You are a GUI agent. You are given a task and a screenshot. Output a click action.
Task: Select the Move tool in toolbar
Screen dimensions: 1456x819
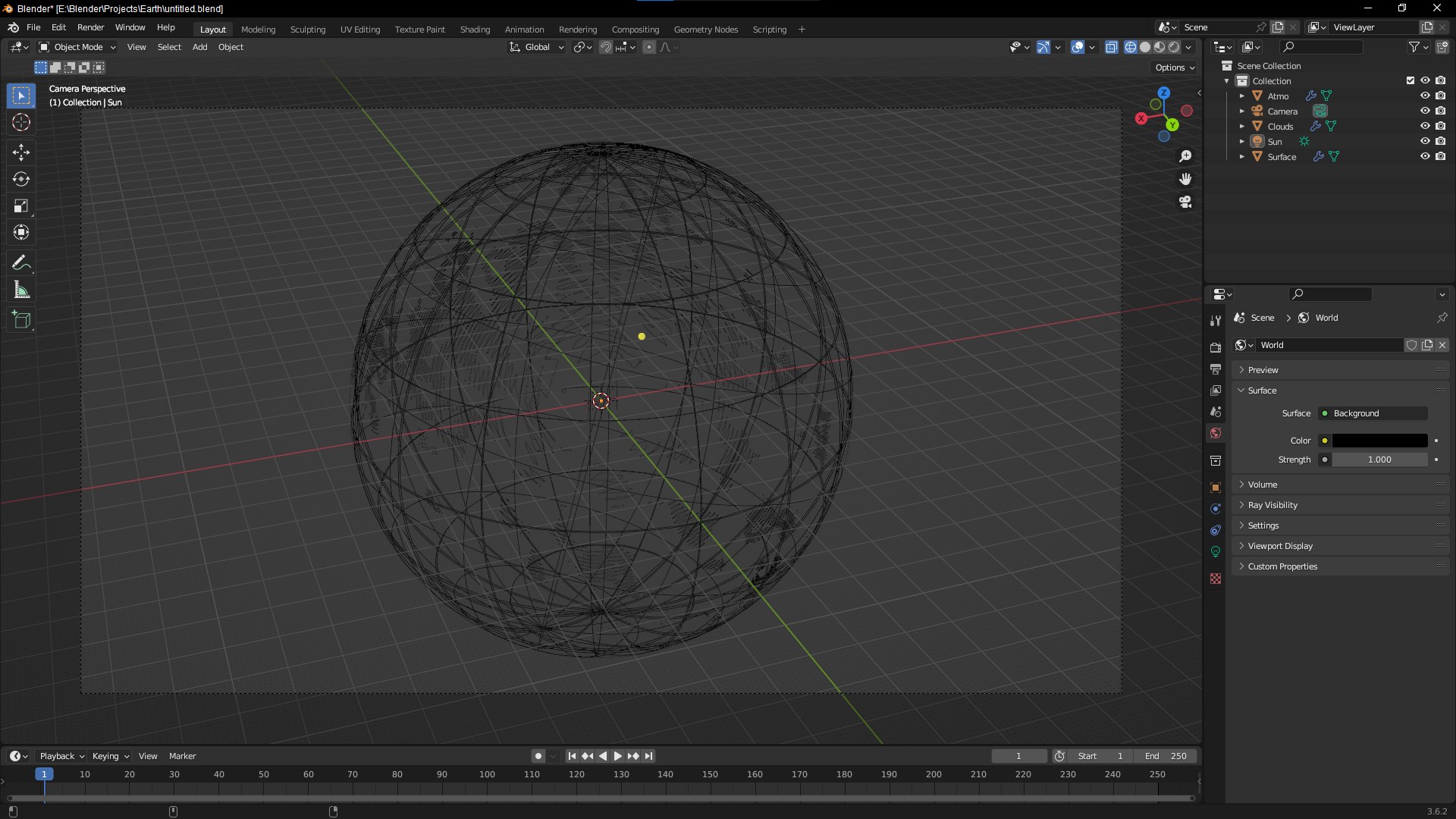pyautogui.click(x=20, y=152)
